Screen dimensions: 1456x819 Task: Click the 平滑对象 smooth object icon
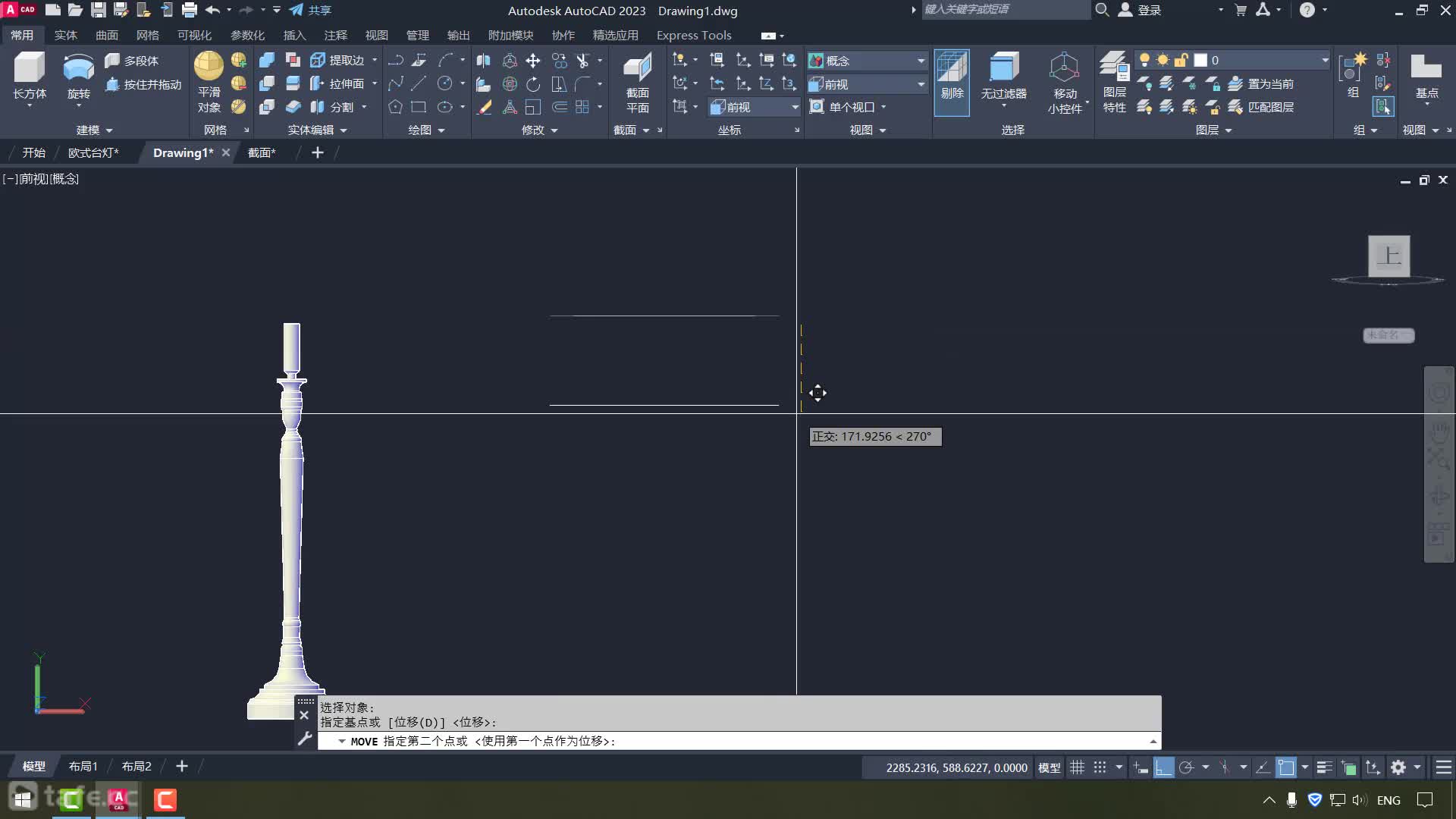(209, 82)
